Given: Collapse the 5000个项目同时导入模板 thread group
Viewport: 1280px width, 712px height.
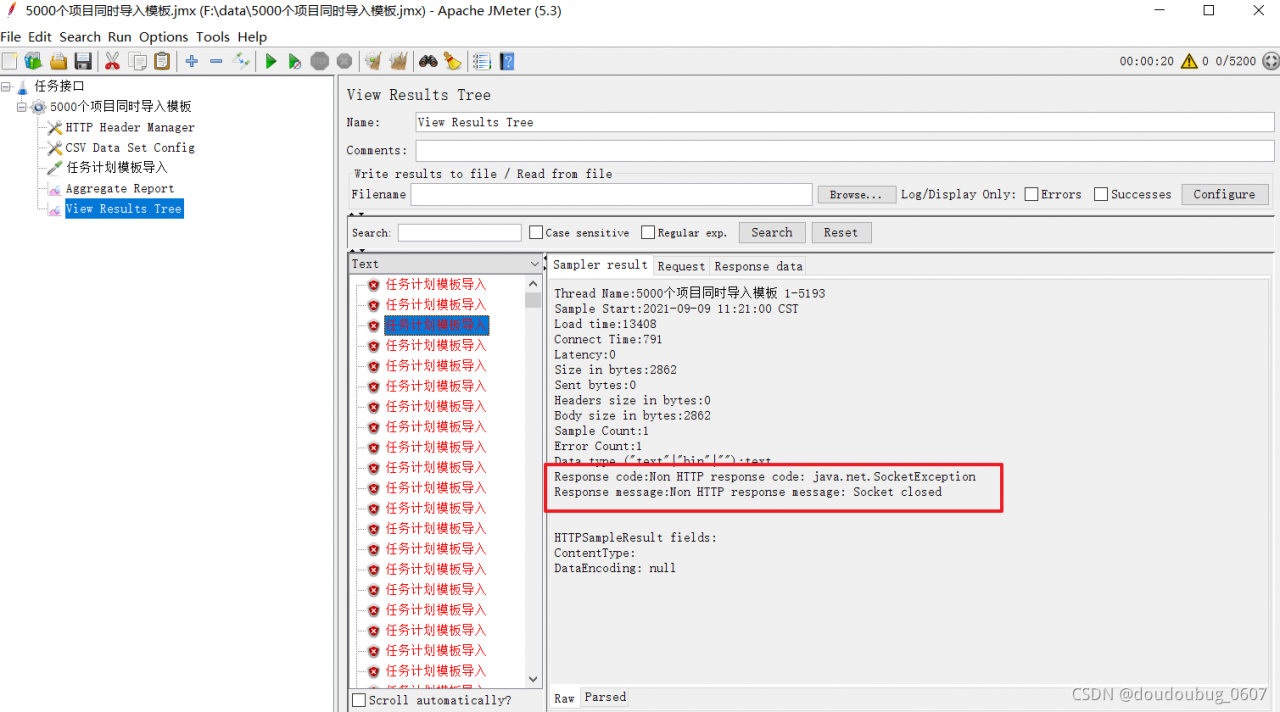Looking at the screenshot, I should coord(22,107).
